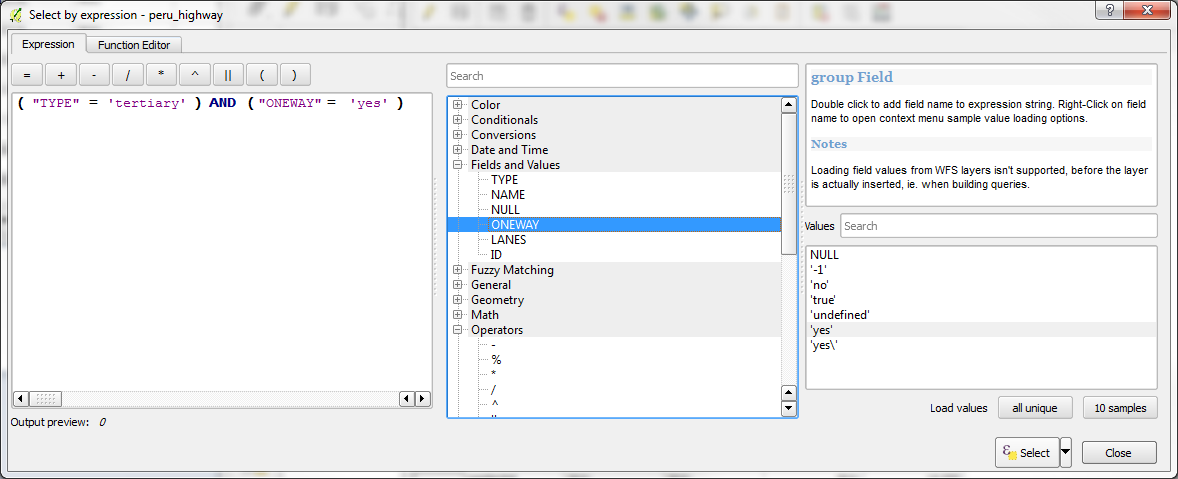Load 10 samples of values

click(x=1119, y=408)
